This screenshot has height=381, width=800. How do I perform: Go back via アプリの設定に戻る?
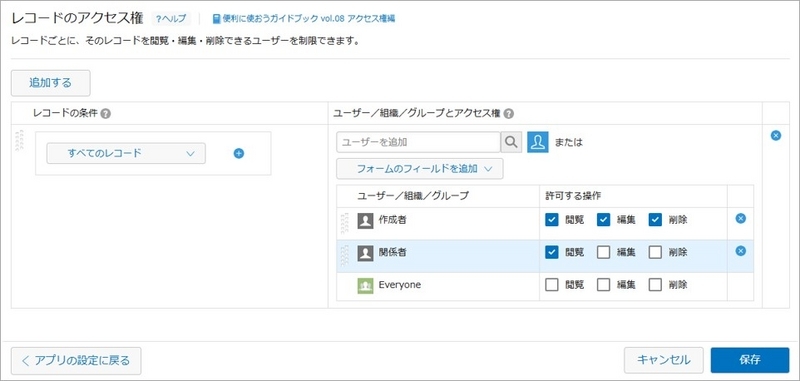pyautogui.click(x=76, y=361)
